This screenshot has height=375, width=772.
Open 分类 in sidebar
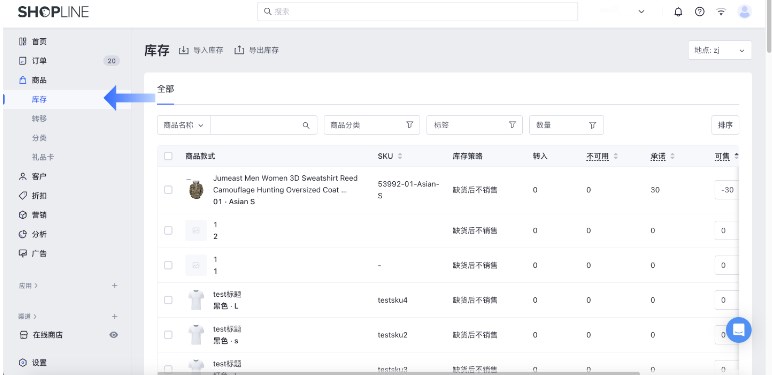click(39, 138)
